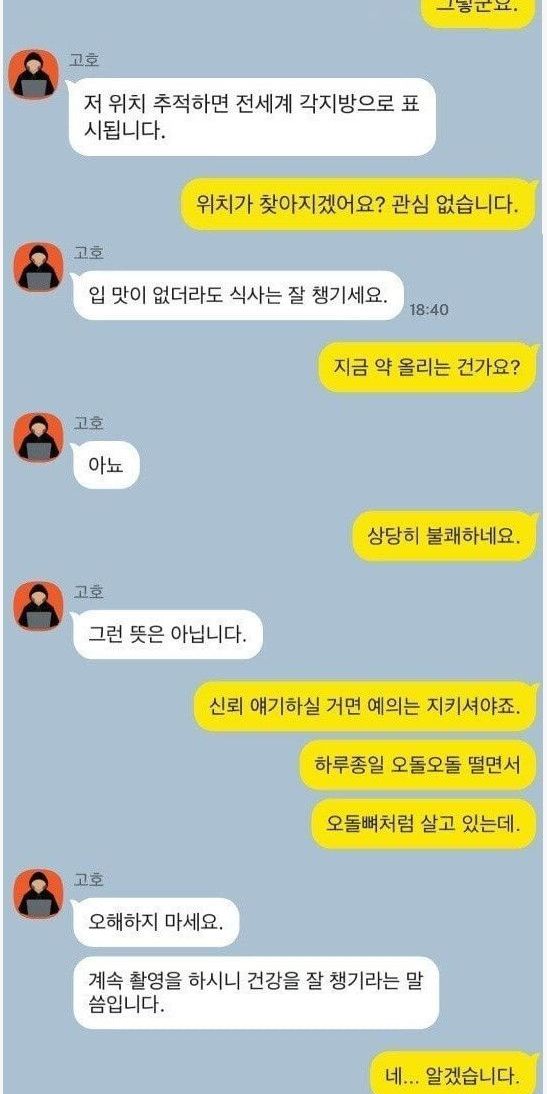Image resolution: width=547 pixels, height=1094 pixels.
Task: Select the 고호 name label above 아뇨
Action: [x=89, y=423]
